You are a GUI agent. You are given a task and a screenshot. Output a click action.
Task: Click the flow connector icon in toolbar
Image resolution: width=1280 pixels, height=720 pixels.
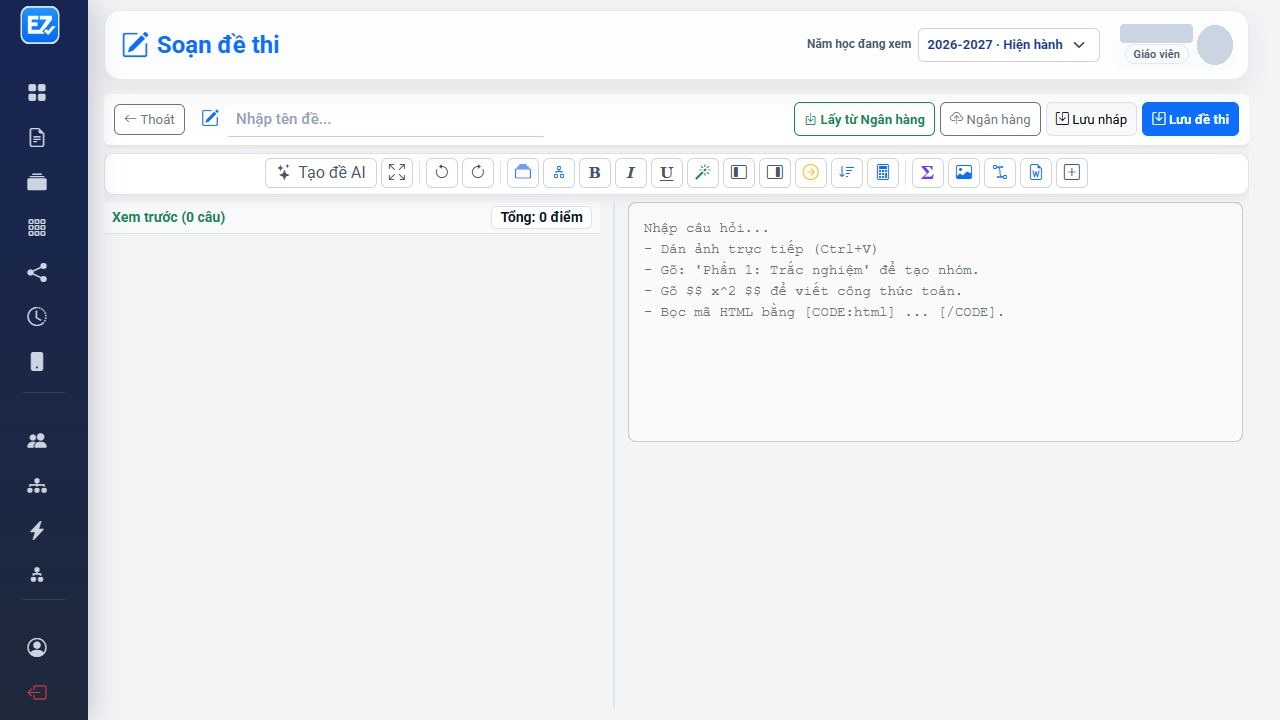[1000, 172]
